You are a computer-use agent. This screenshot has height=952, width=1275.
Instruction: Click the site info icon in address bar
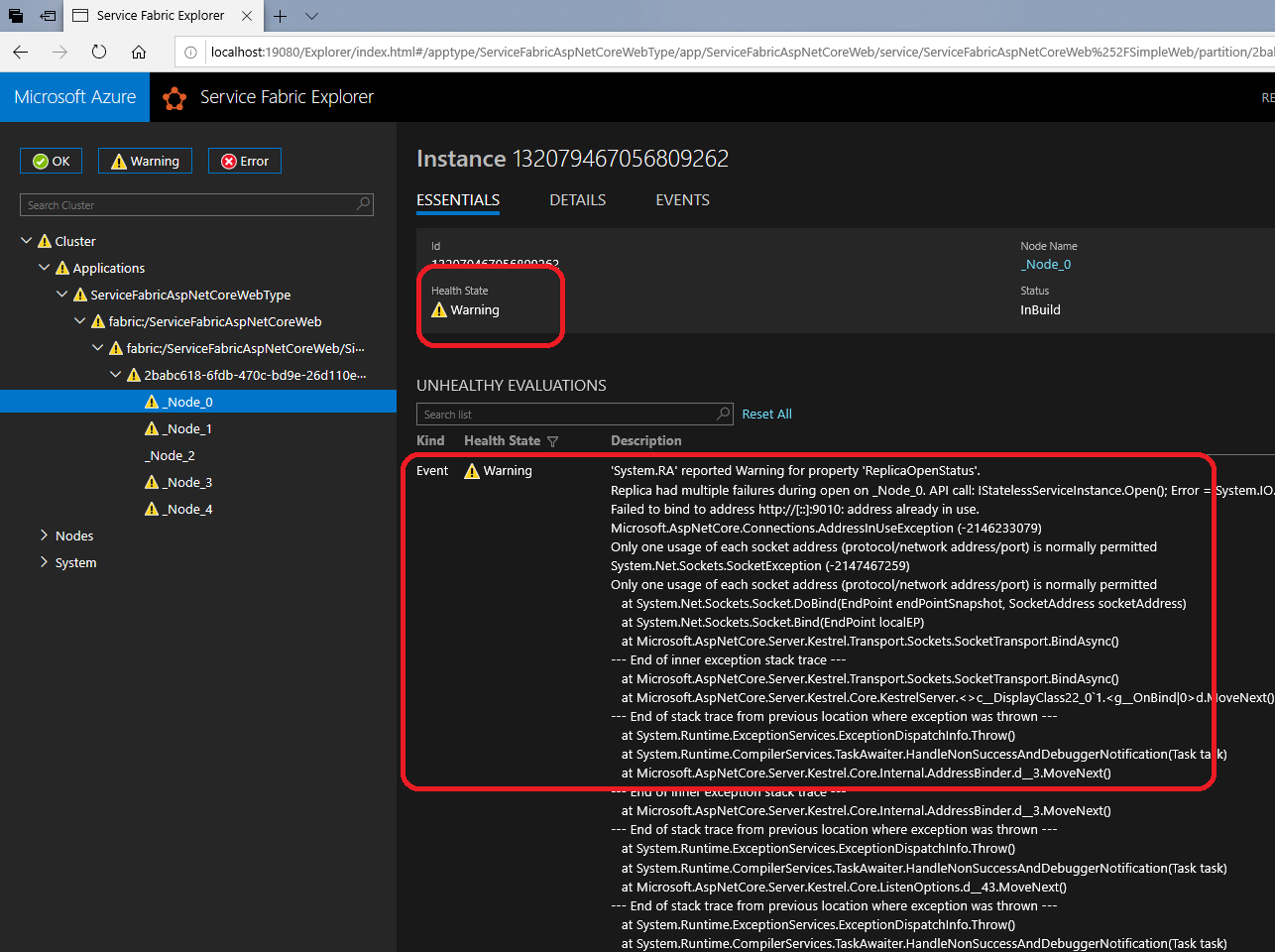(x=190, y=52)
